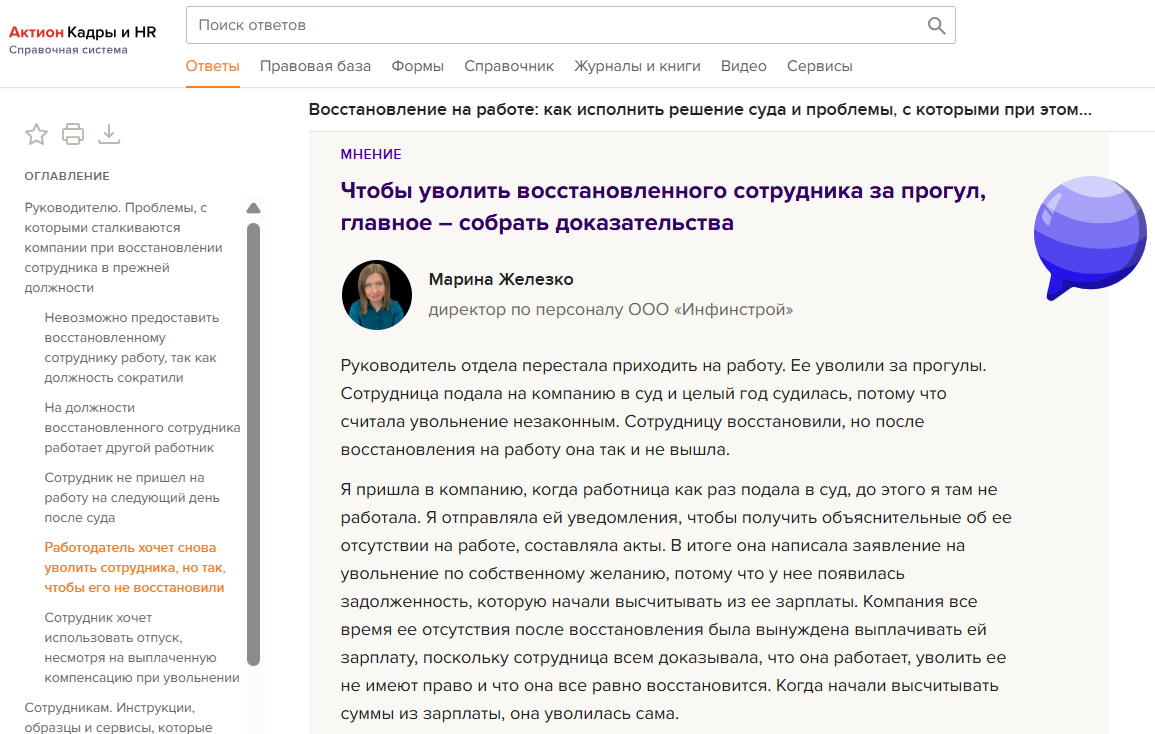Image resolution: width=1155 pixels, height=734 pixels.
Task: Click Марина Железко author photo
Action: (377, 295)
